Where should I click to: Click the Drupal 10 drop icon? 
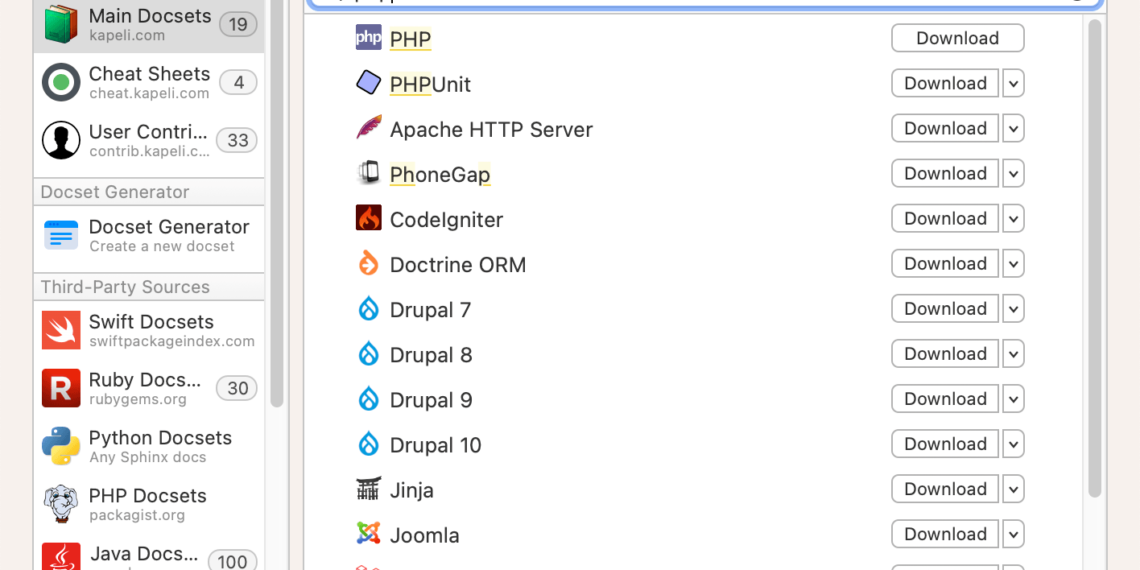click(x=369, y=443)
